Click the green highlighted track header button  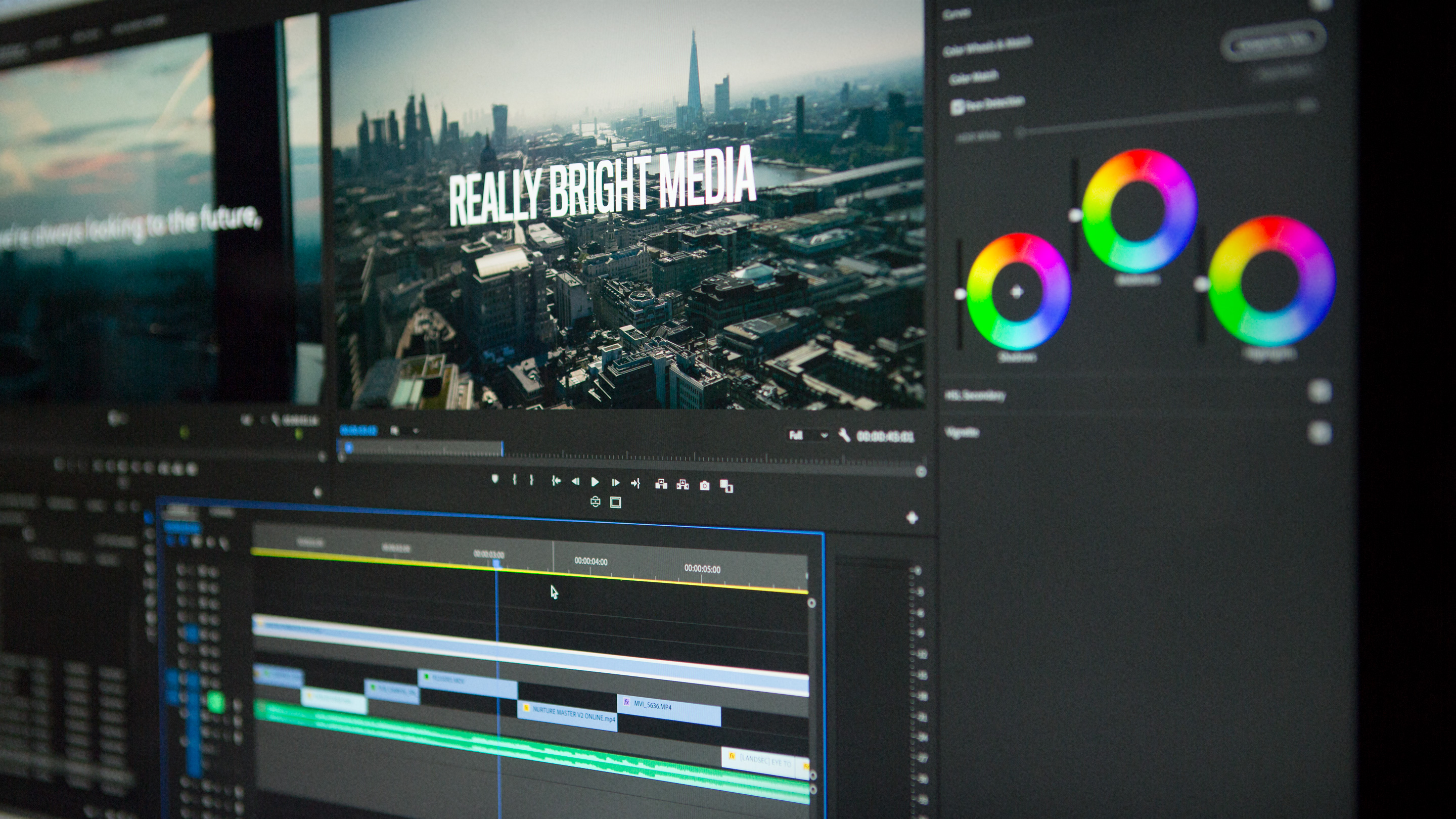215,702
